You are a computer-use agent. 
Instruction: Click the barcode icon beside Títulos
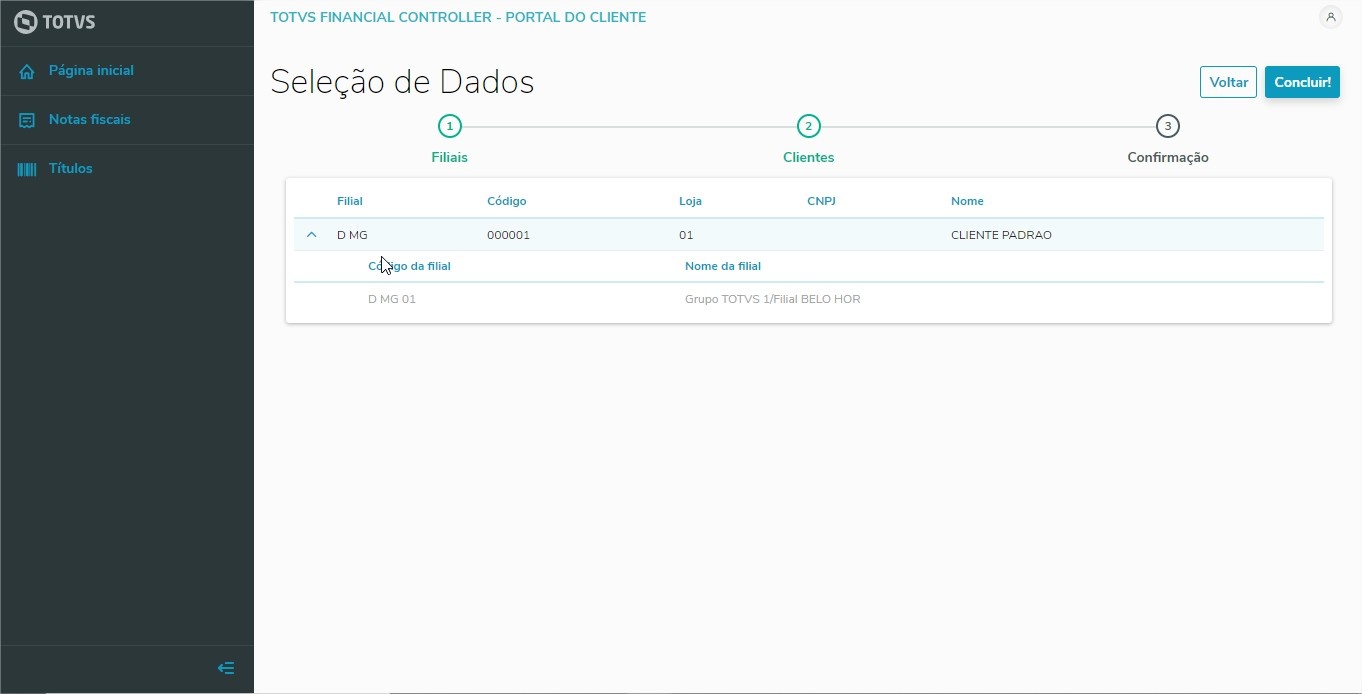point(27,169)
